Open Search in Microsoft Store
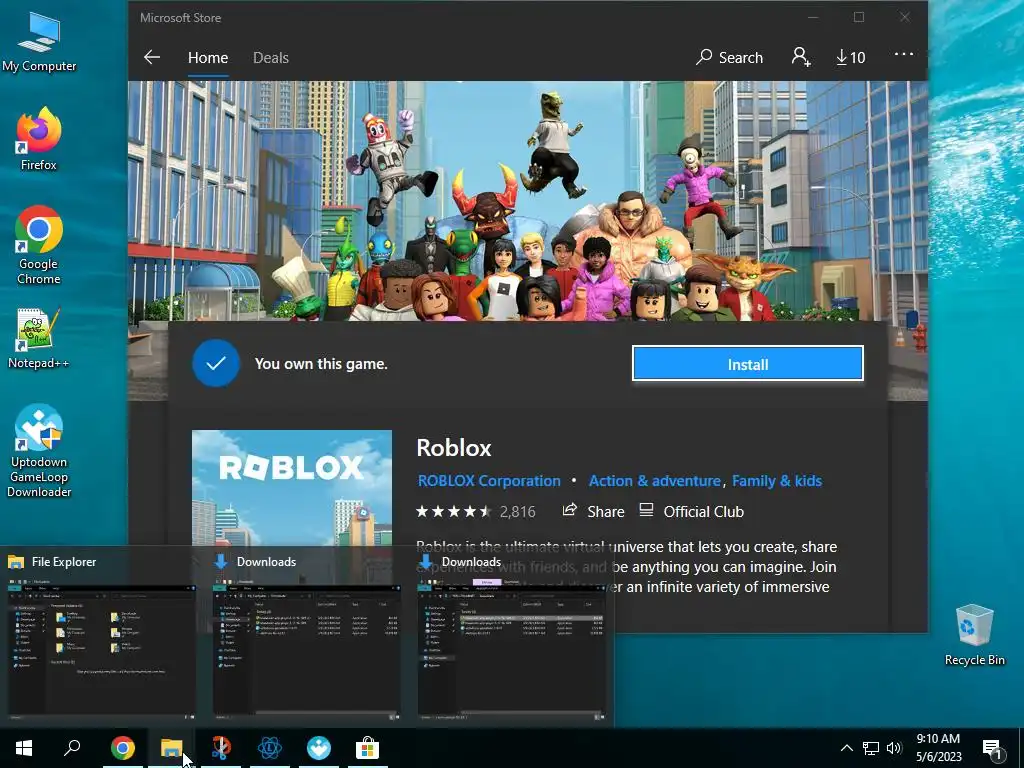 pyautogui.click(x=729, y=57)
